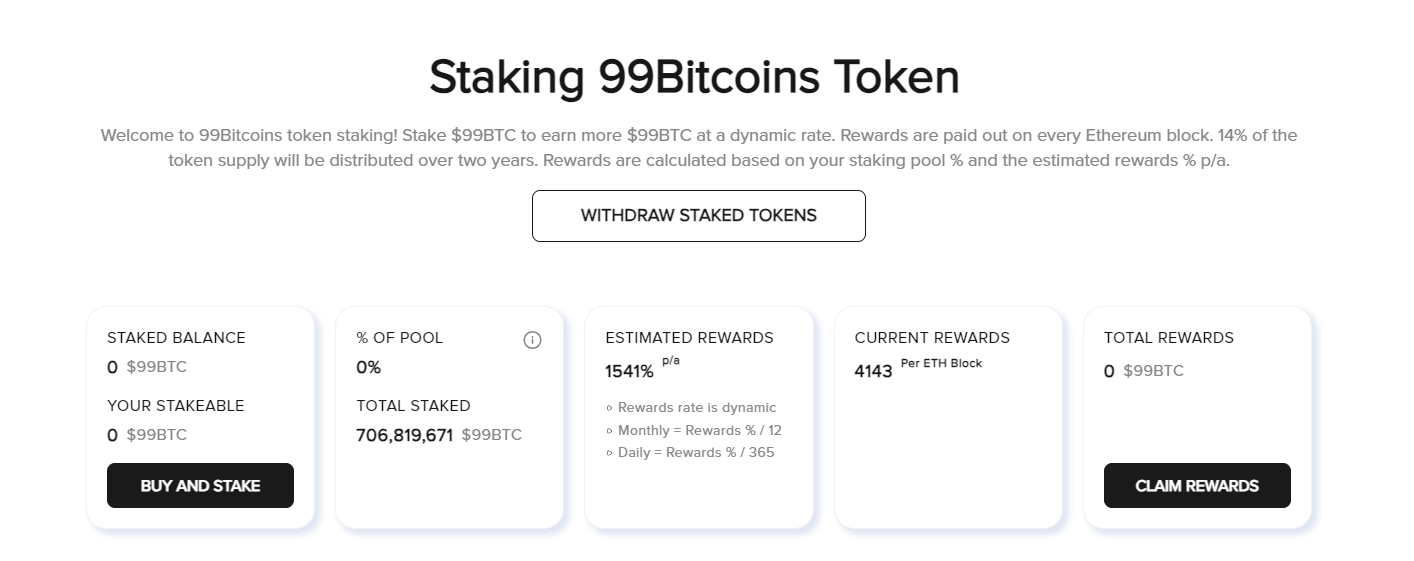Click the 'Per ETH Block' superscript text
Viewport: 1414px width, 561px height.
[941, 363]
